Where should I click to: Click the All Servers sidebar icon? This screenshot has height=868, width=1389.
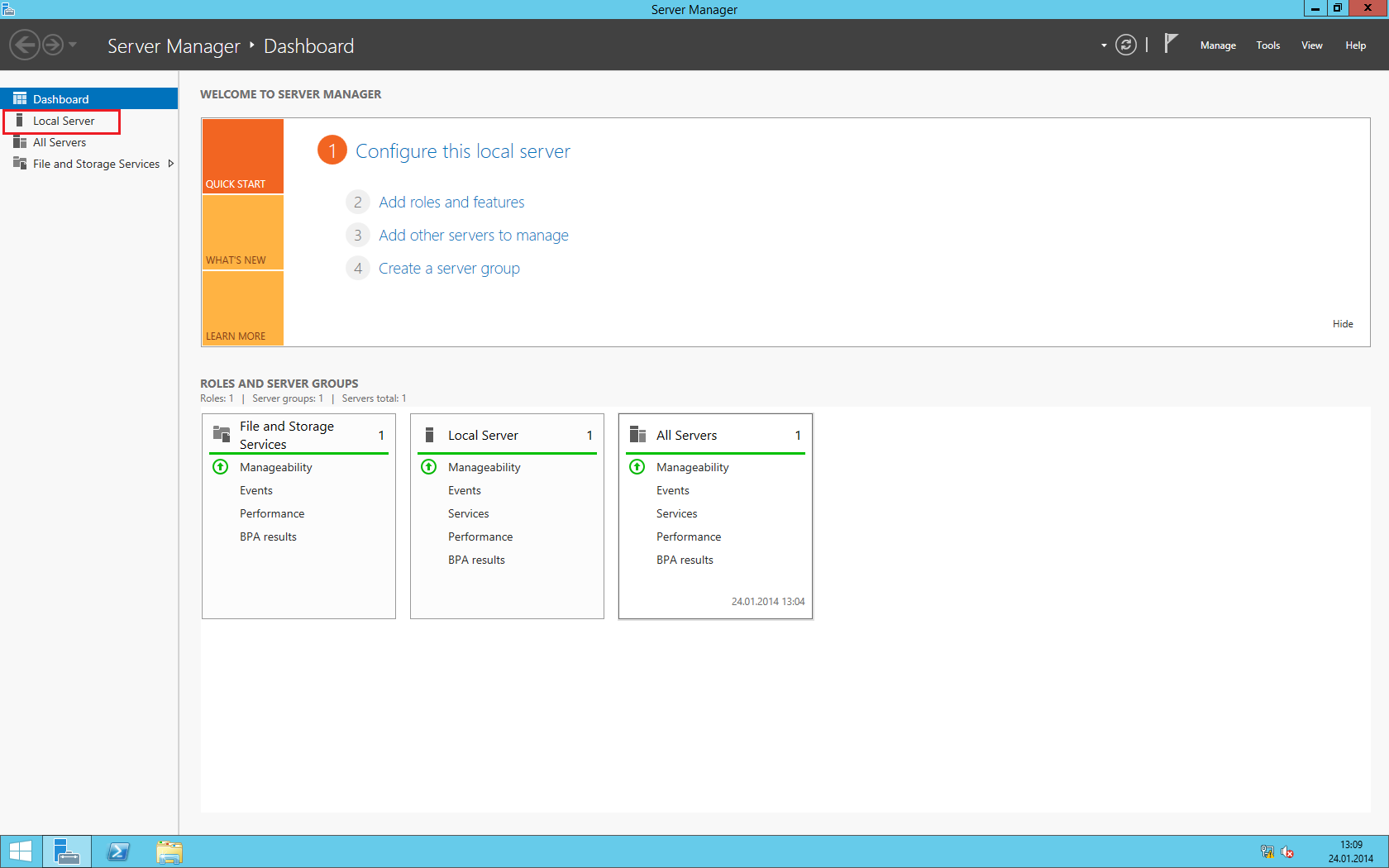tap(20, 142)
